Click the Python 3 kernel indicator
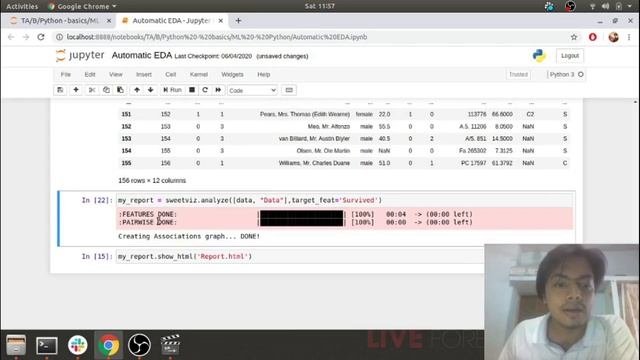The height and width of the screenshot is (360, 640). 567,74
